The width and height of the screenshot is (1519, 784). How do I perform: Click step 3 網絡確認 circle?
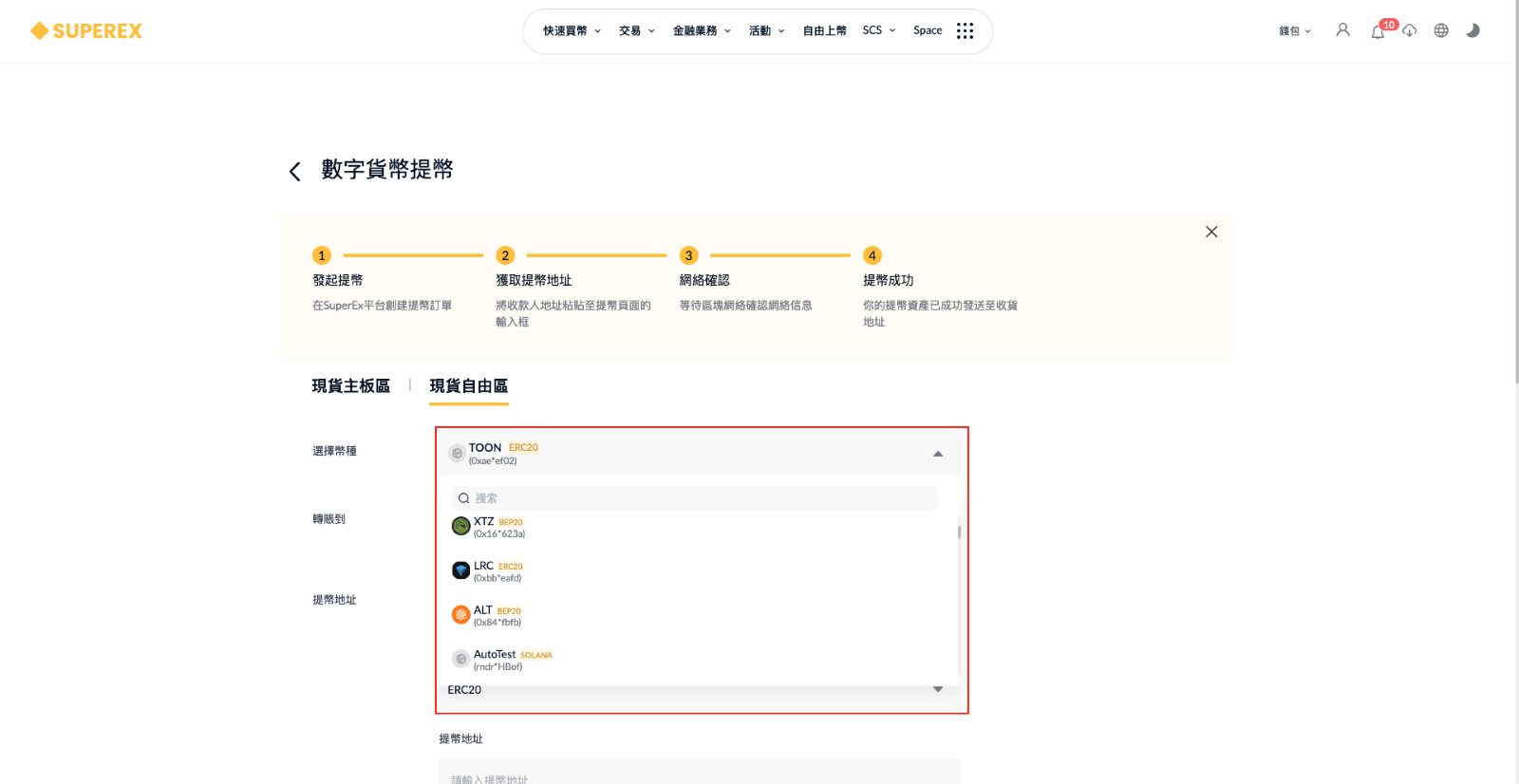pos(688,255)
